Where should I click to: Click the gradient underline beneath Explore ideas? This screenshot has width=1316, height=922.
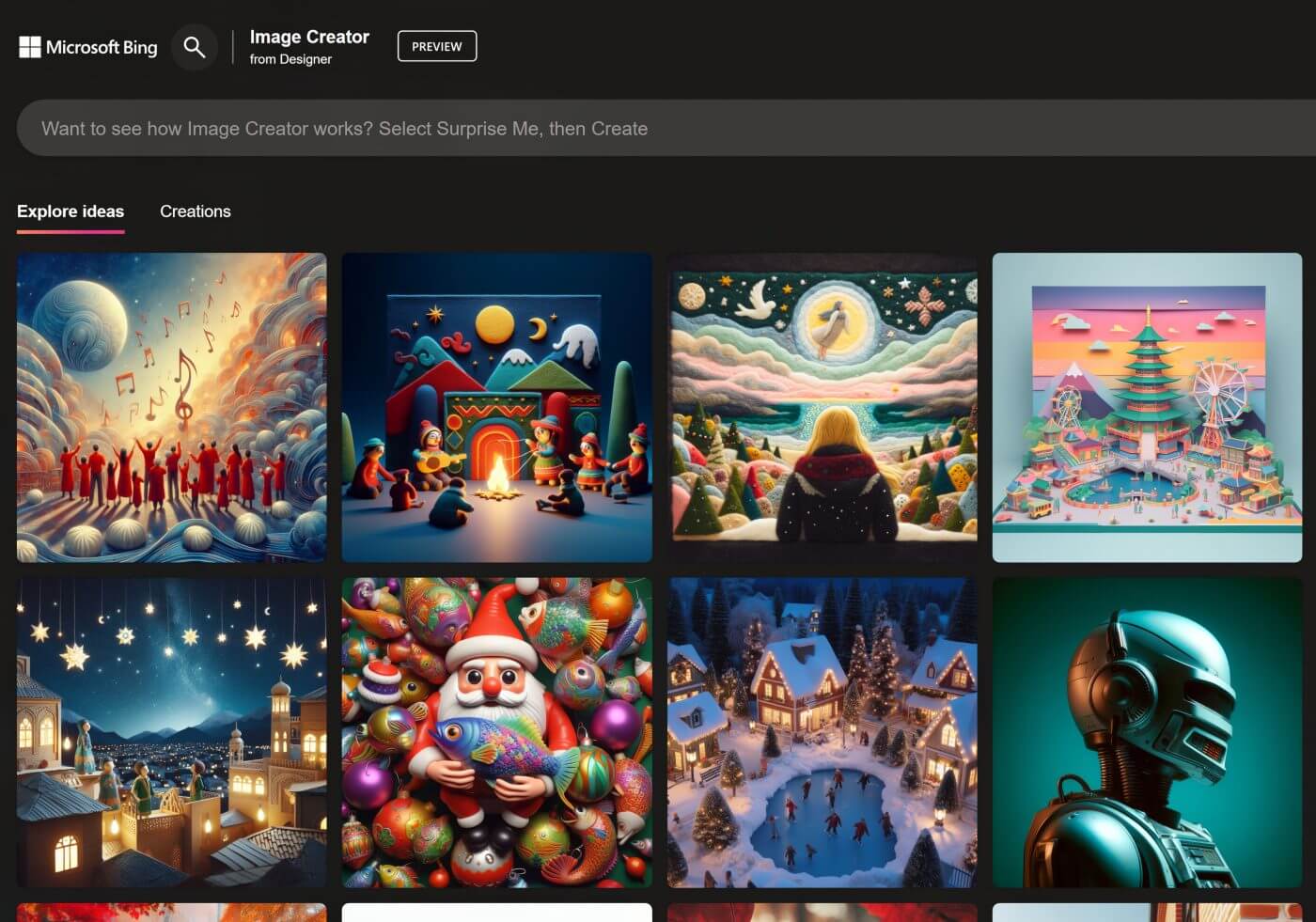pyautogui.click(x=70, y=228)
